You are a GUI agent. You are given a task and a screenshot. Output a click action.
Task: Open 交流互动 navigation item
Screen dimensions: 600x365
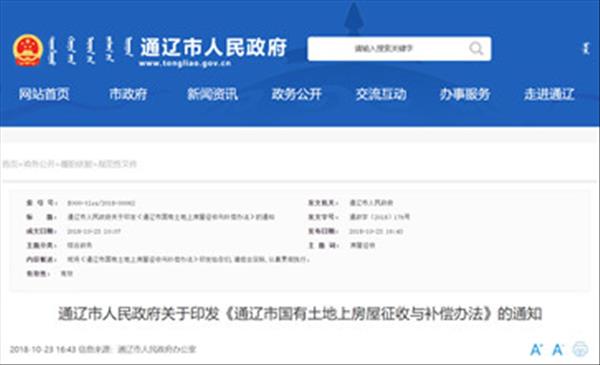pos(381,94)
